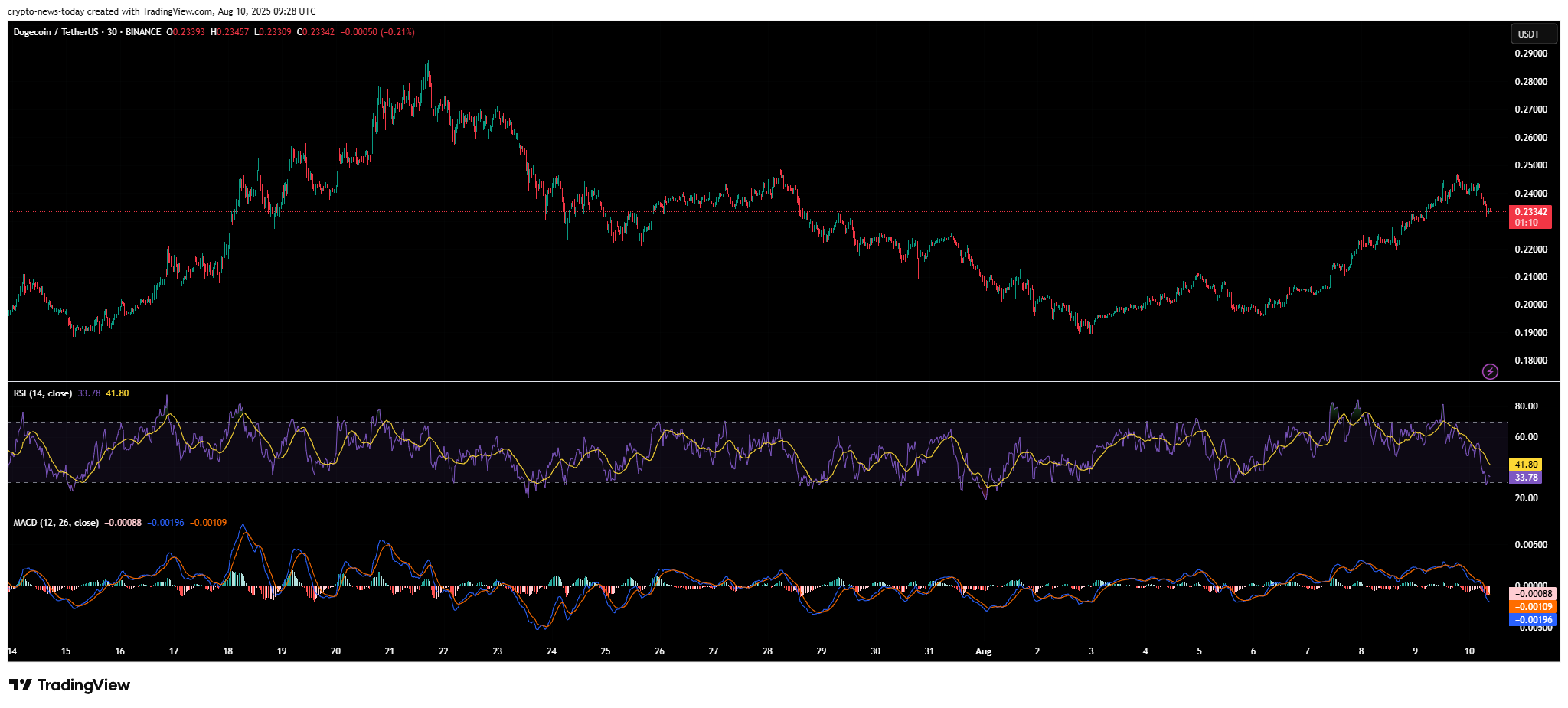
Task: Click the -0.00050 (-0.21%) change value in header
Action: pos(377,32)
